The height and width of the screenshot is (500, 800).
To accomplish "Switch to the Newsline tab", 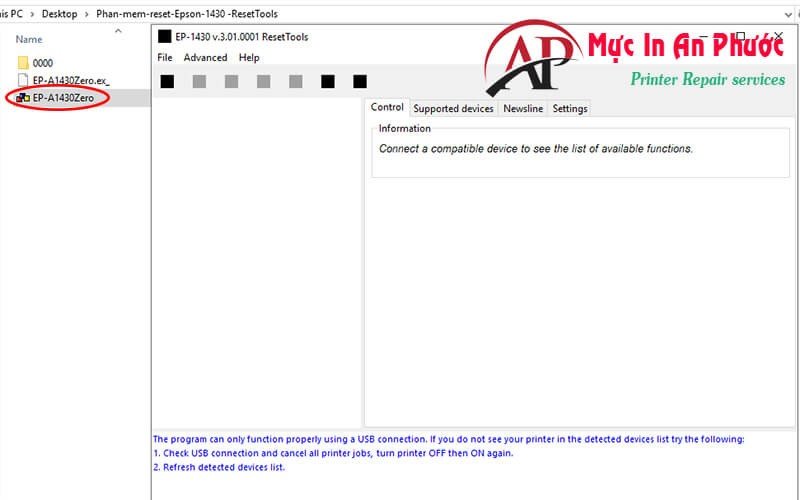I will click(523, 108).
